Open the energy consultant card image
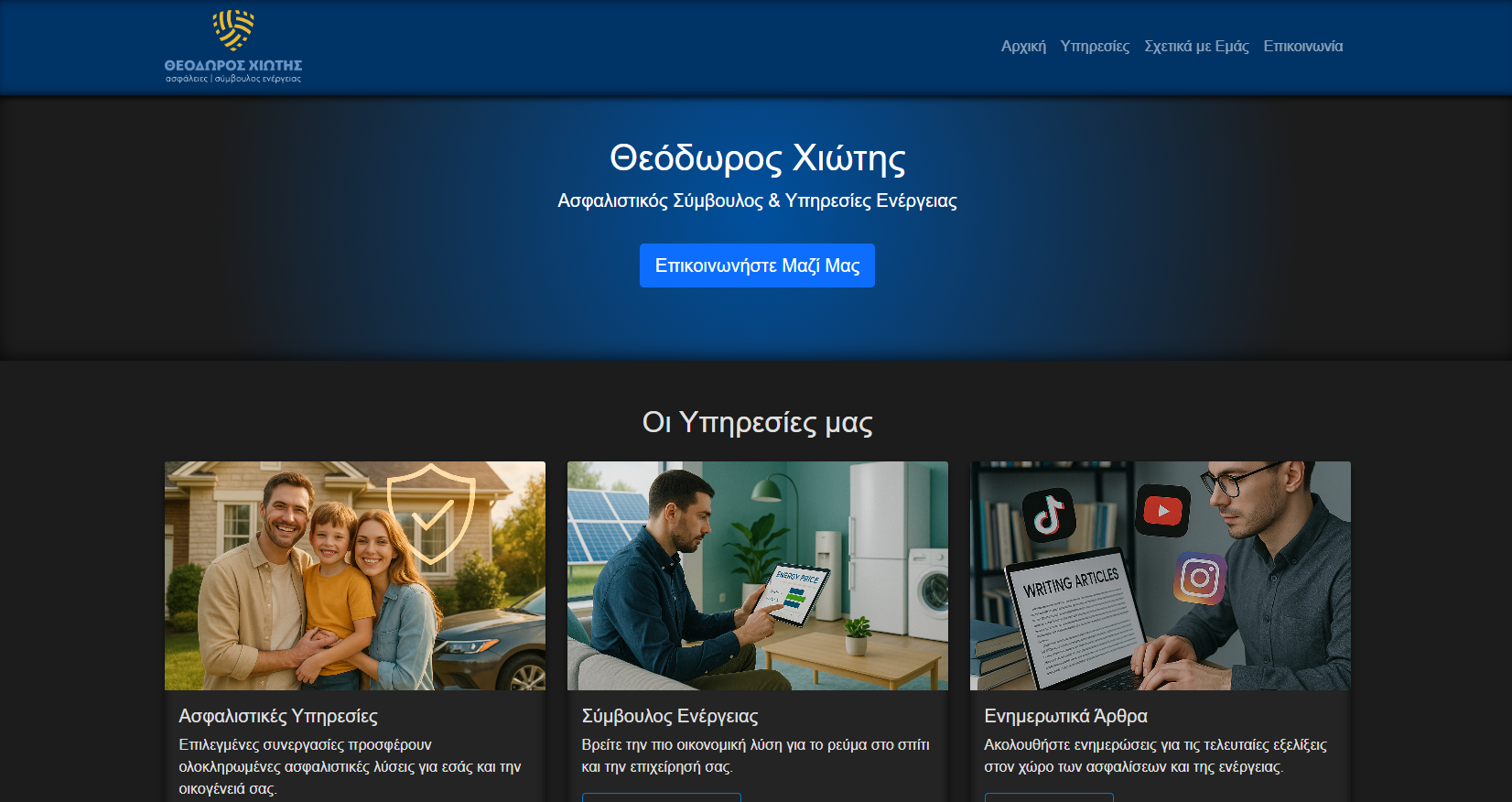The image size is (1512, 802). click(758, 576)
